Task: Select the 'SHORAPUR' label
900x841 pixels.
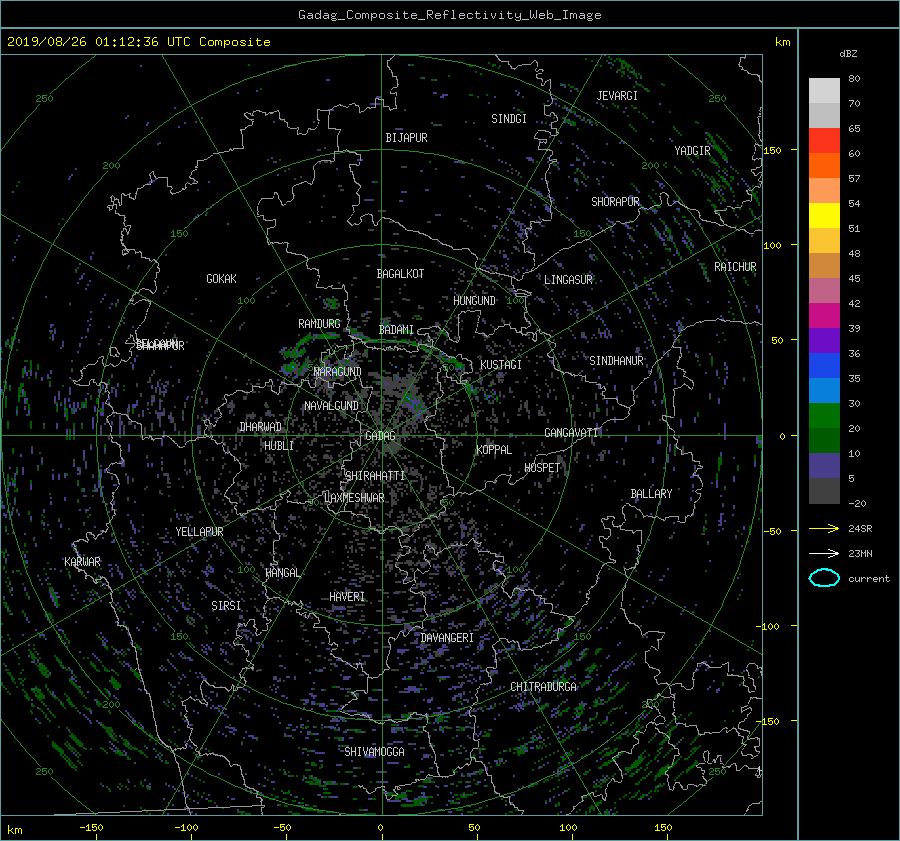Action: [x=615, y=202]
